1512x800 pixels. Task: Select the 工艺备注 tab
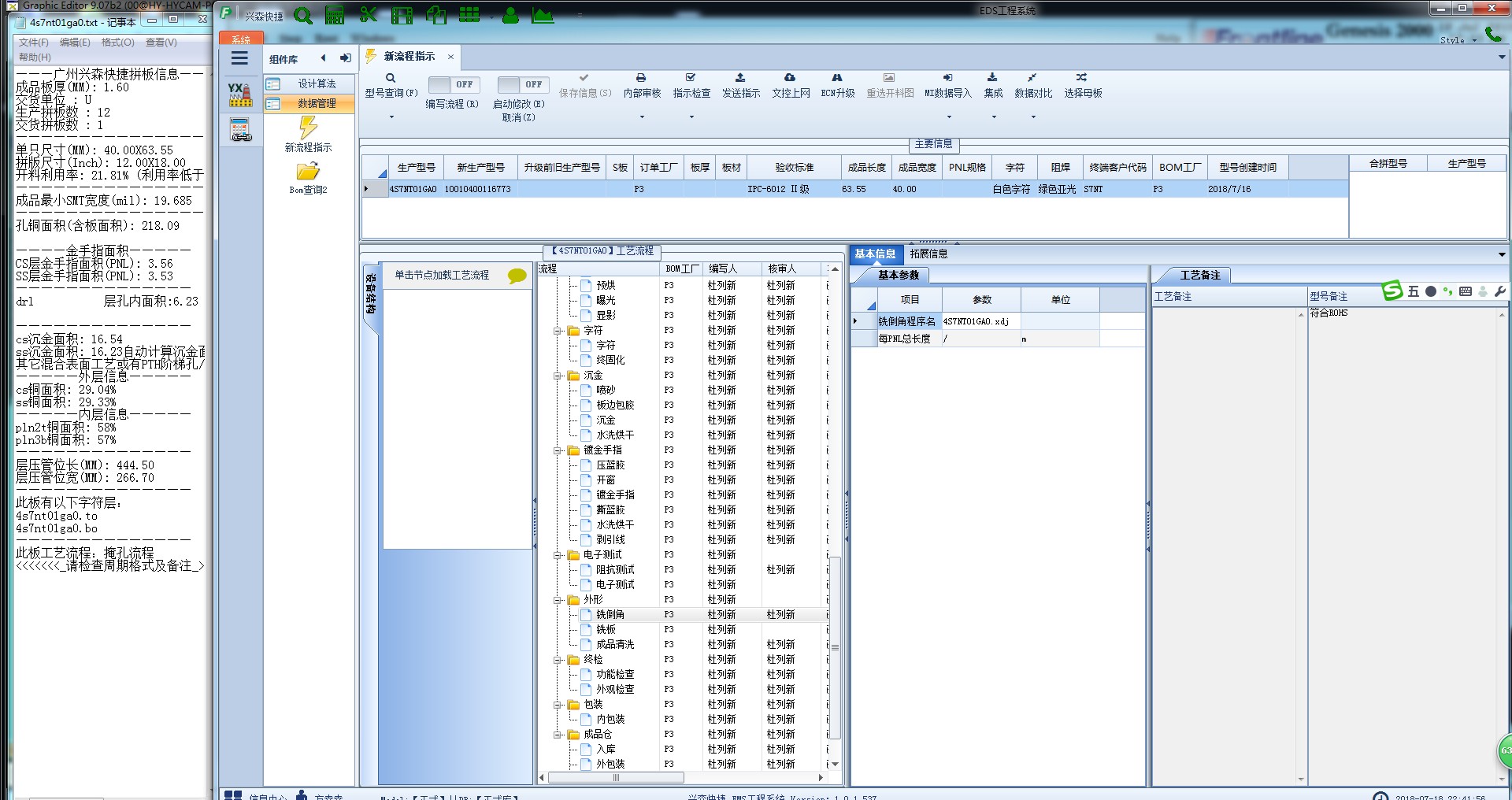point(1200,275)
